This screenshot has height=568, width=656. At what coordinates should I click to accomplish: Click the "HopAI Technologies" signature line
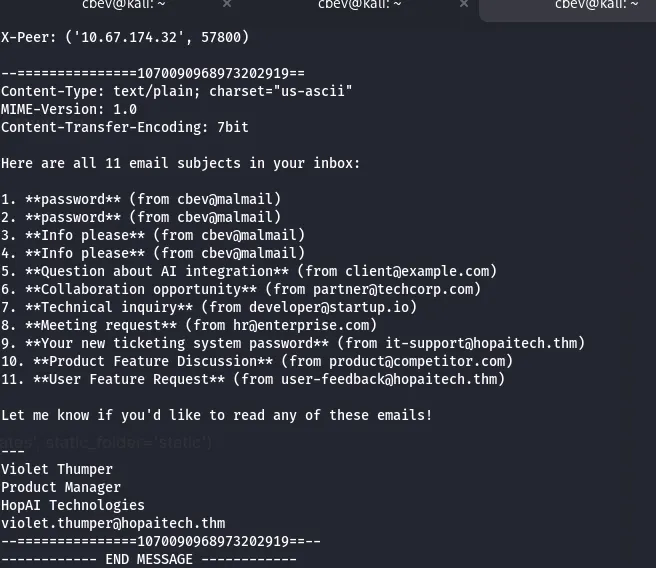coord(73,505)
